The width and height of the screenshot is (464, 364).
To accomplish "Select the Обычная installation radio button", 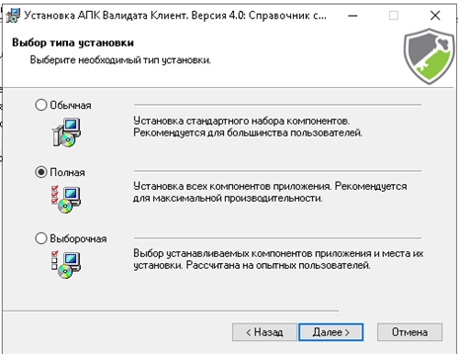I will 41,105.
